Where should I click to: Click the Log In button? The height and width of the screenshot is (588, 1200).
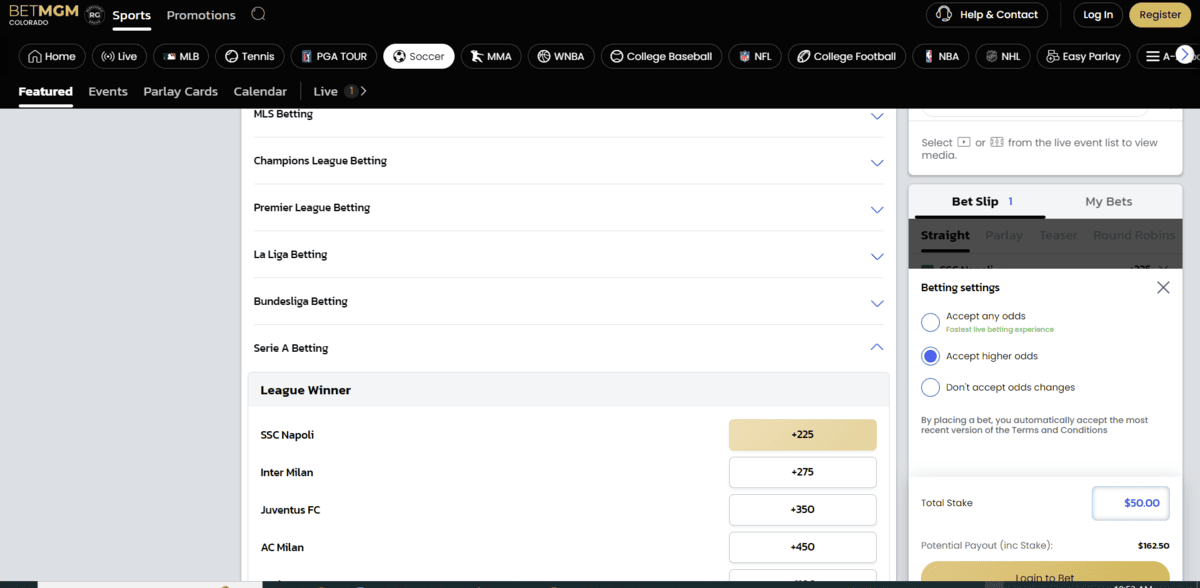pos(1098,15)
